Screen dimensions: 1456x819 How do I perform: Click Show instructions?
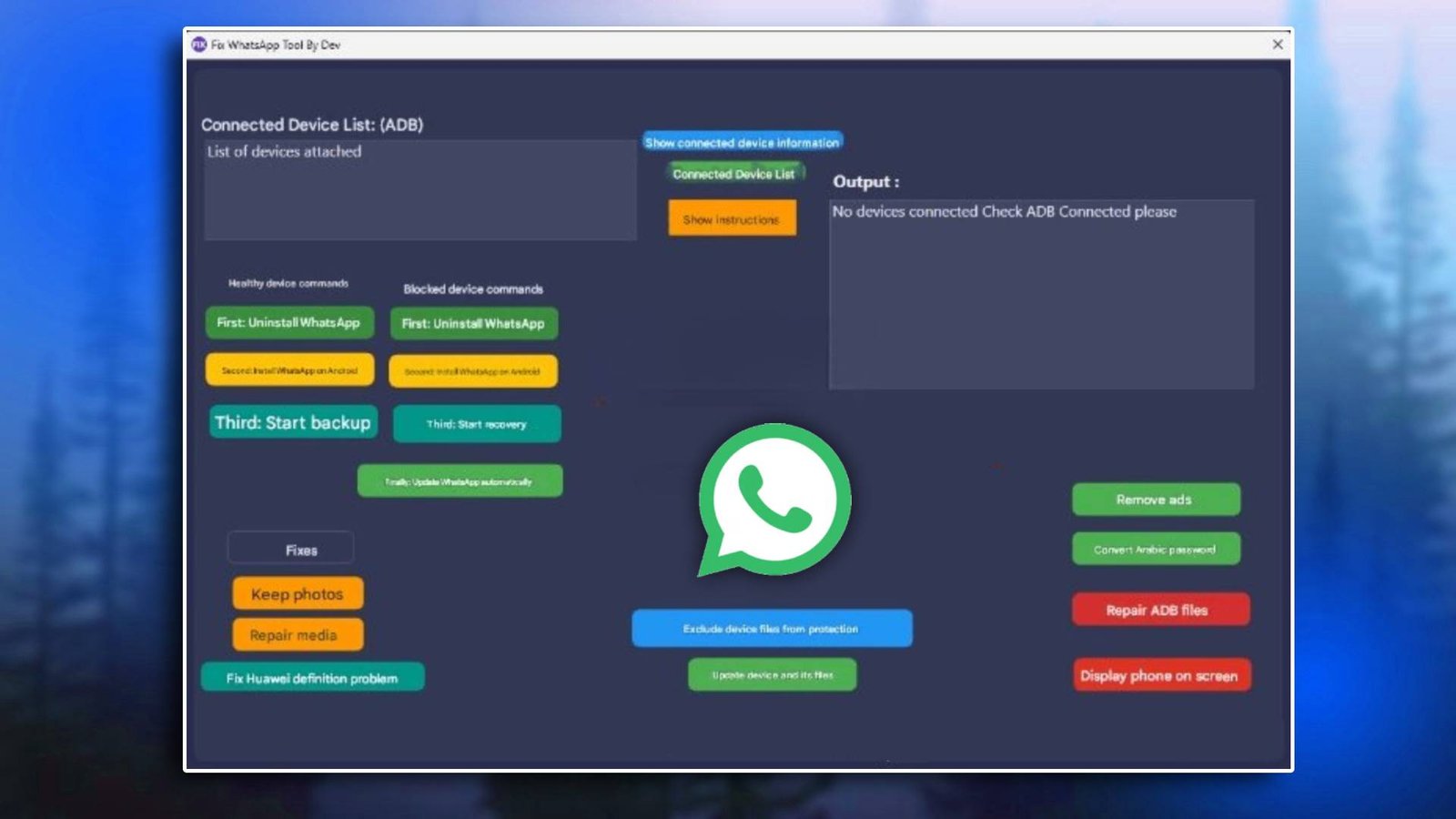point(732,218)
